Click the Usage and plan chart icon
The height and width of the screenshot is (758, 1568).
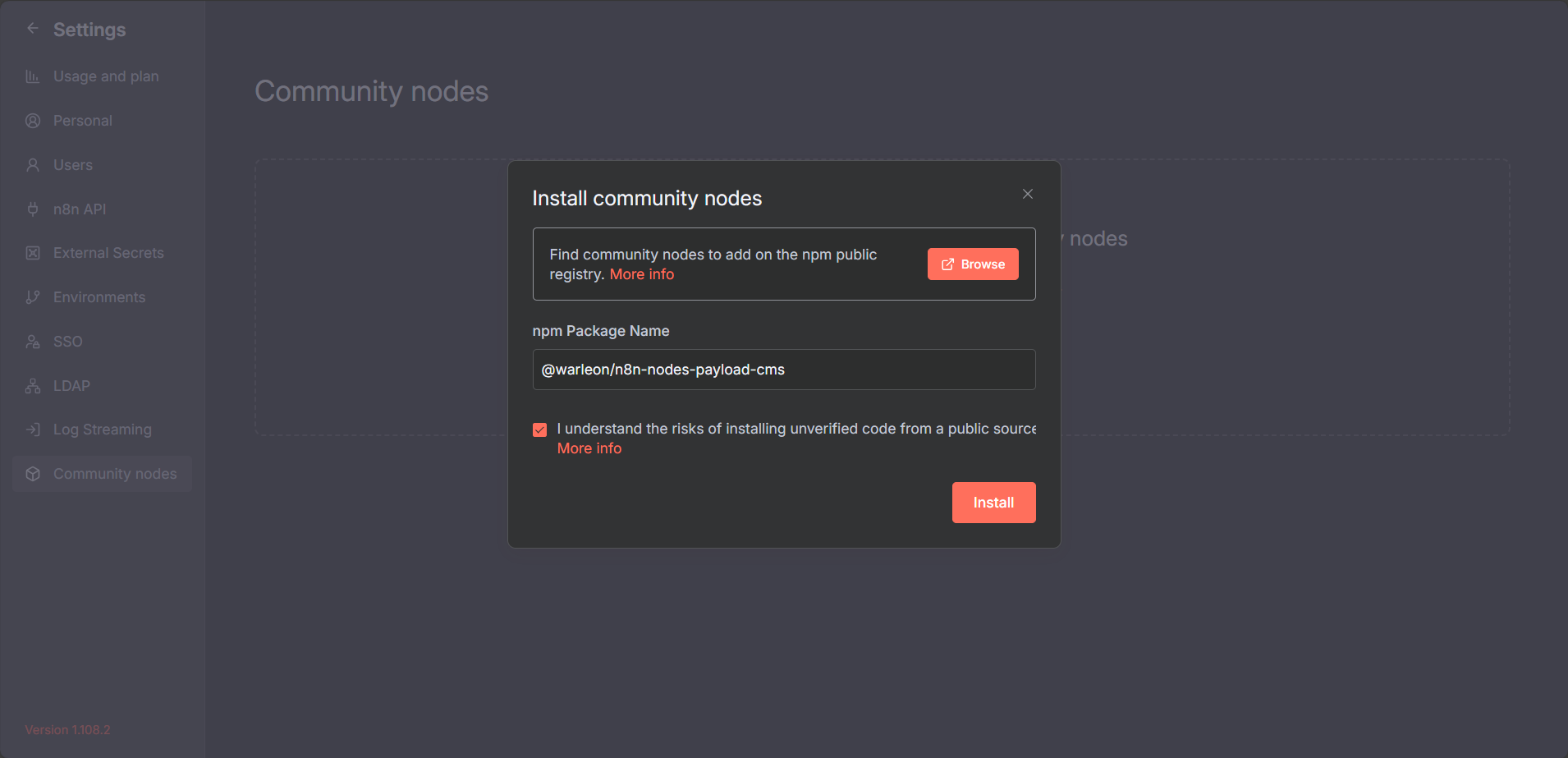(33, 76)
